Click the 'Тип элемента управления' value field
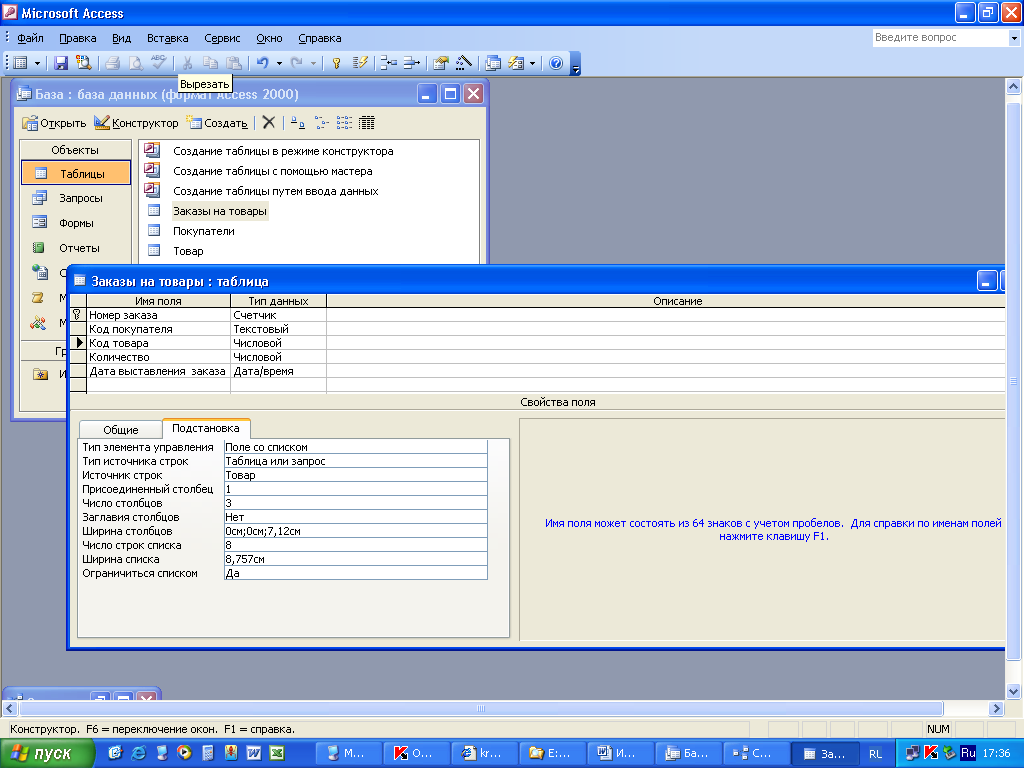This screenshot has height=768, width=1024. tap(355, 447)
